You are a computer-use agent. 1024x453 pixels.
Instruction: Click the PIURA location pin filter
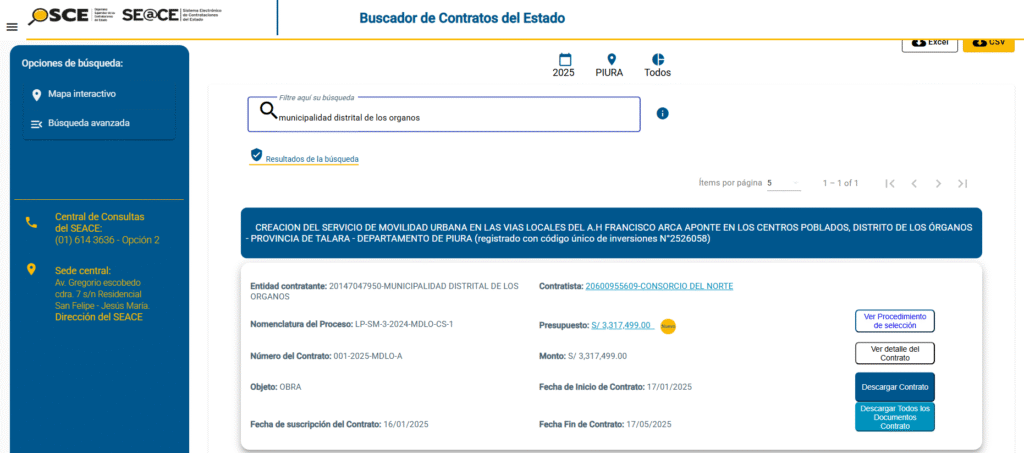610,60
